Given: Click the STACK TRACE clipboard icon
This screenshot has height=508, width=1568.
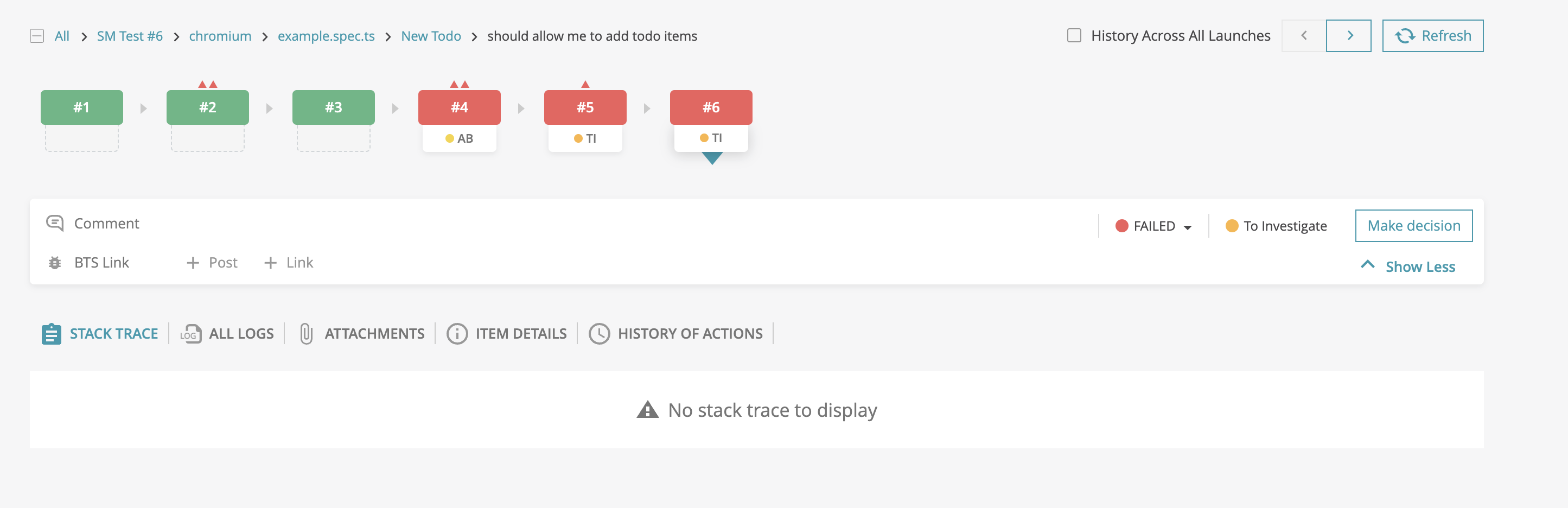Looking at the screenshot, I should 52,333.
